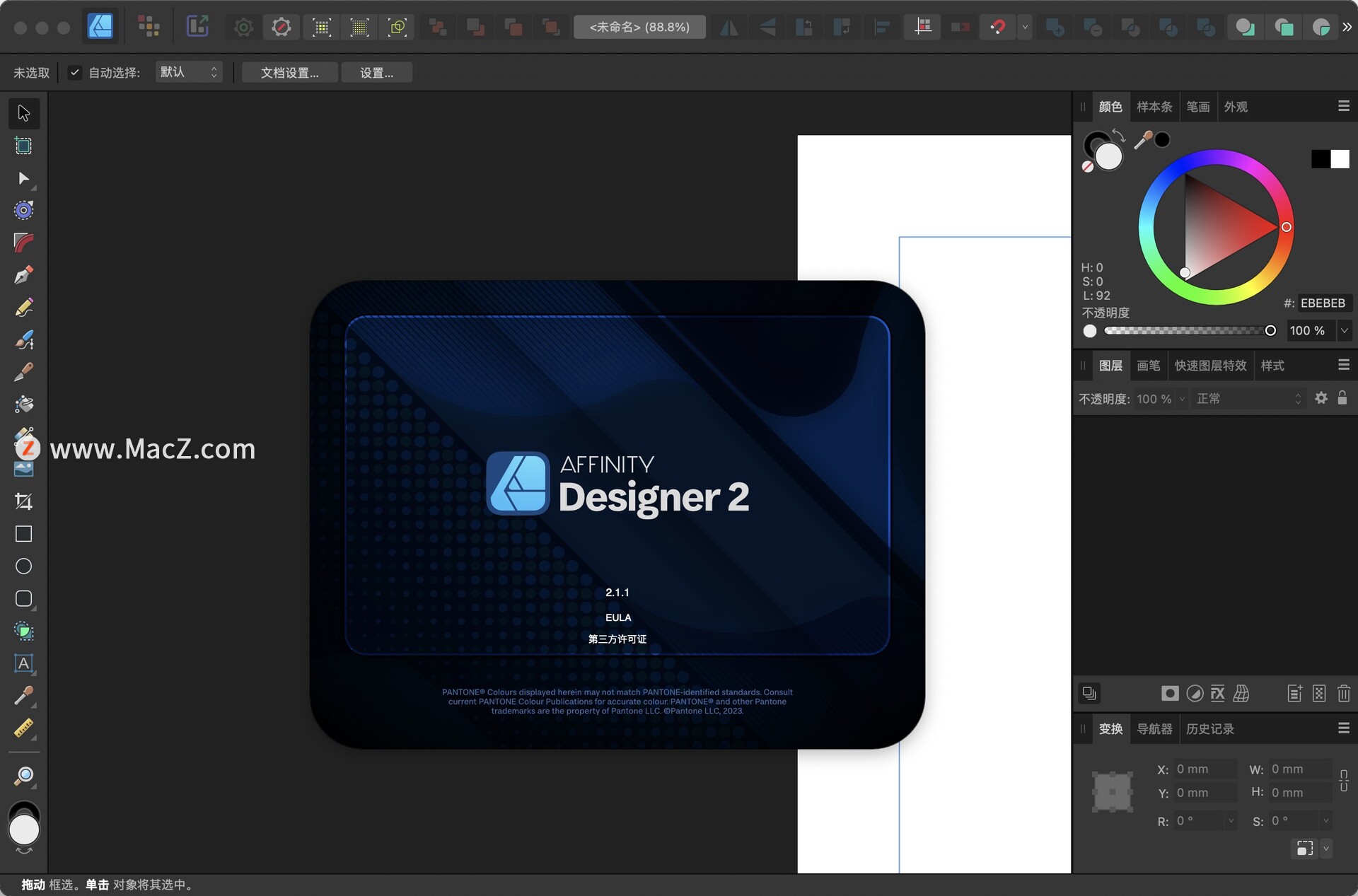
Task: Open snapping options dropdown arrow
Action: pos(1024,28)
